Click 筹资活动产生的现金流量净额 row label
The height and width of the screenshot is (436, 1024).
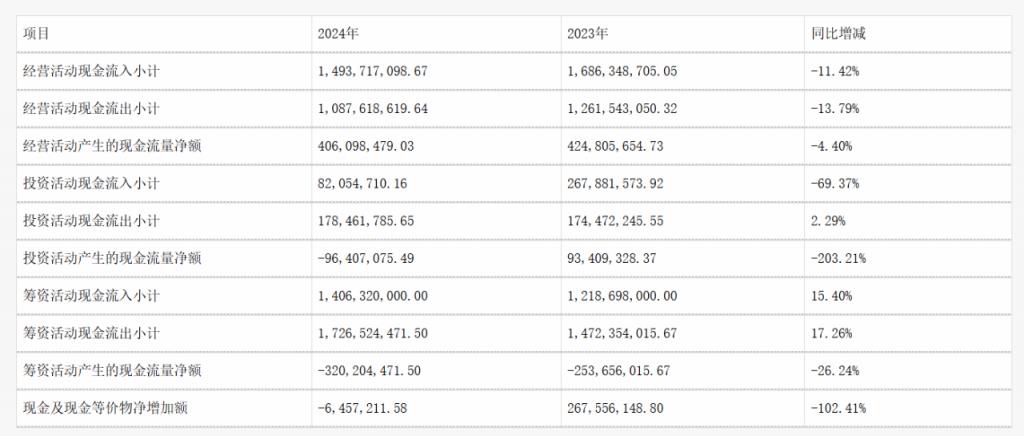click(112, 371)
